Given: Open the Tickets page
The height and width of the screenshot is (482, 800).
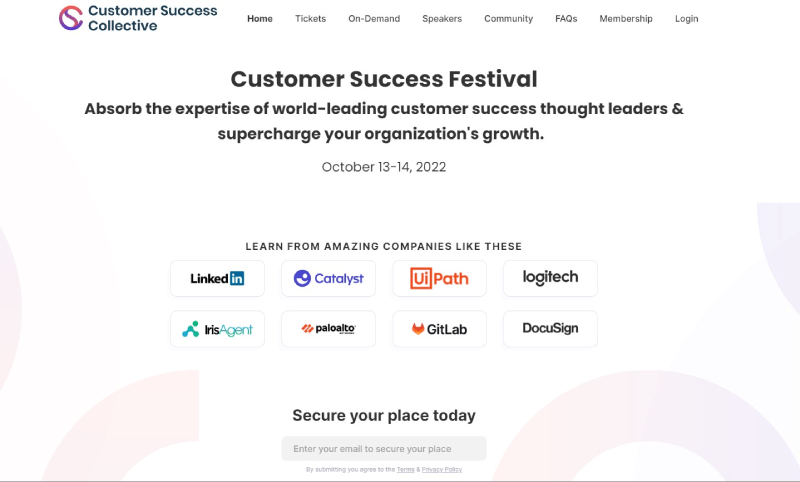Looking at the screenshot, I should 310,19.
